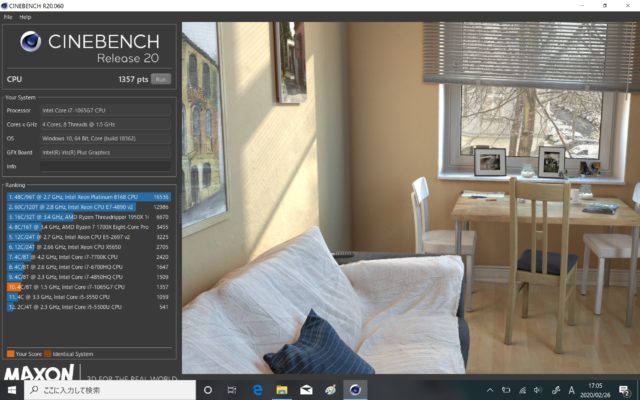Select ranking row Core i5-5300U CPU
640x400 pixels.
[x=89, y=307]
